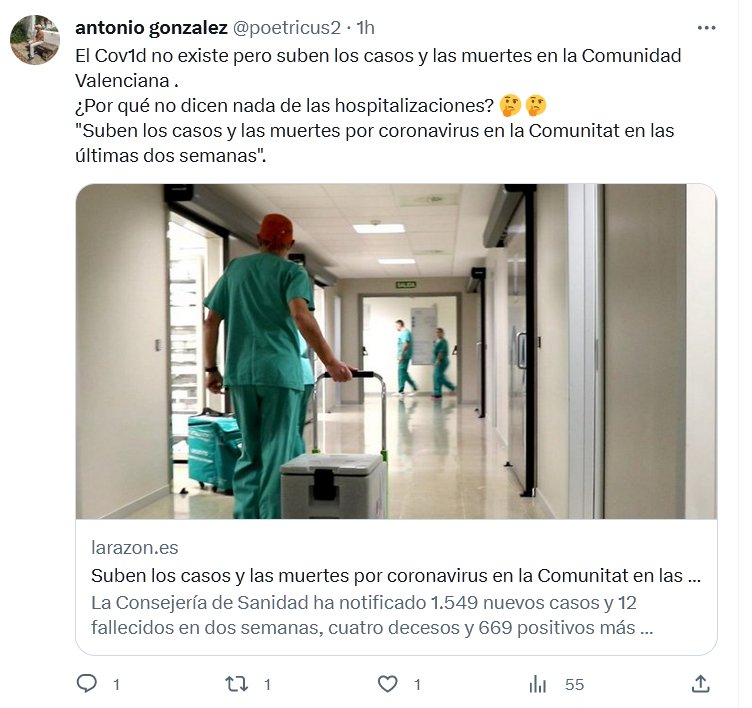Like the tweet with heart icon
The width and height of the screenshot is (752, 708).
tap(388, 684)
